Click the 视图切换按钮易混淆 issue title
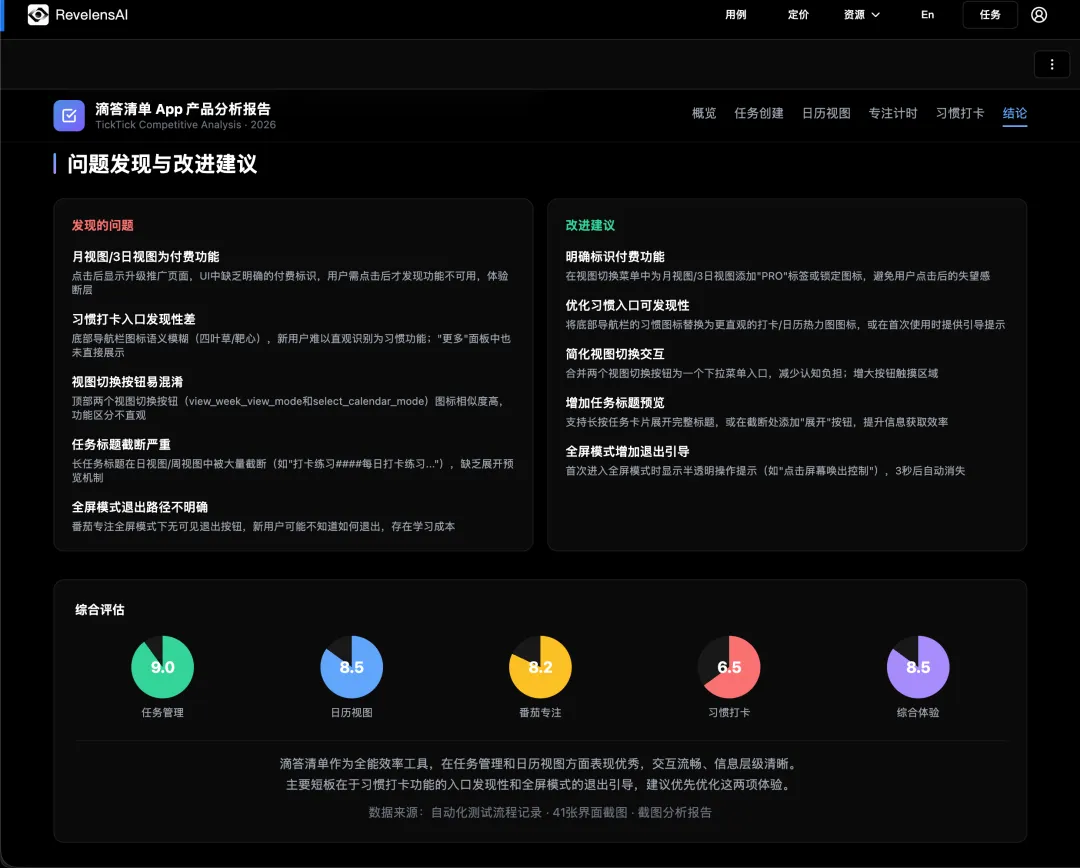This screenshot has width=1080, height=868. coord(127,382)
